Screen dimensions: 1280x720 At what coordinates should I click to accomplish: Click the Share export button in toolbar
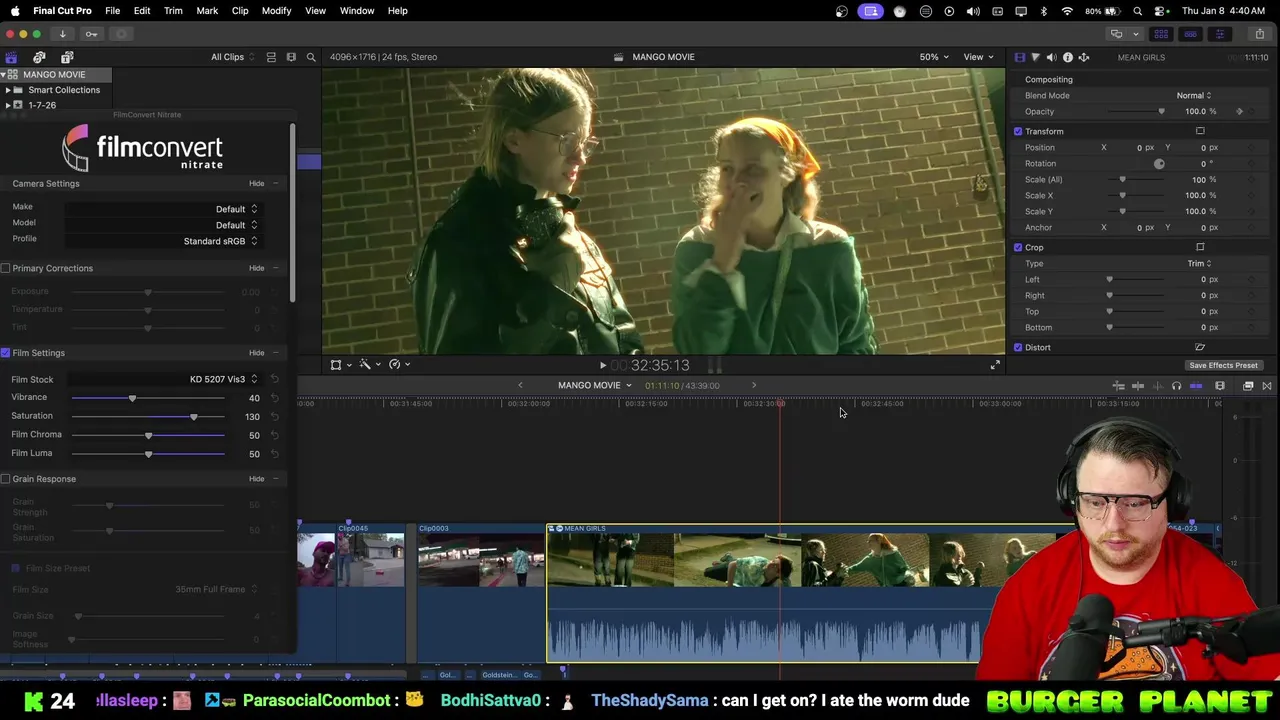click(1259, 34)
